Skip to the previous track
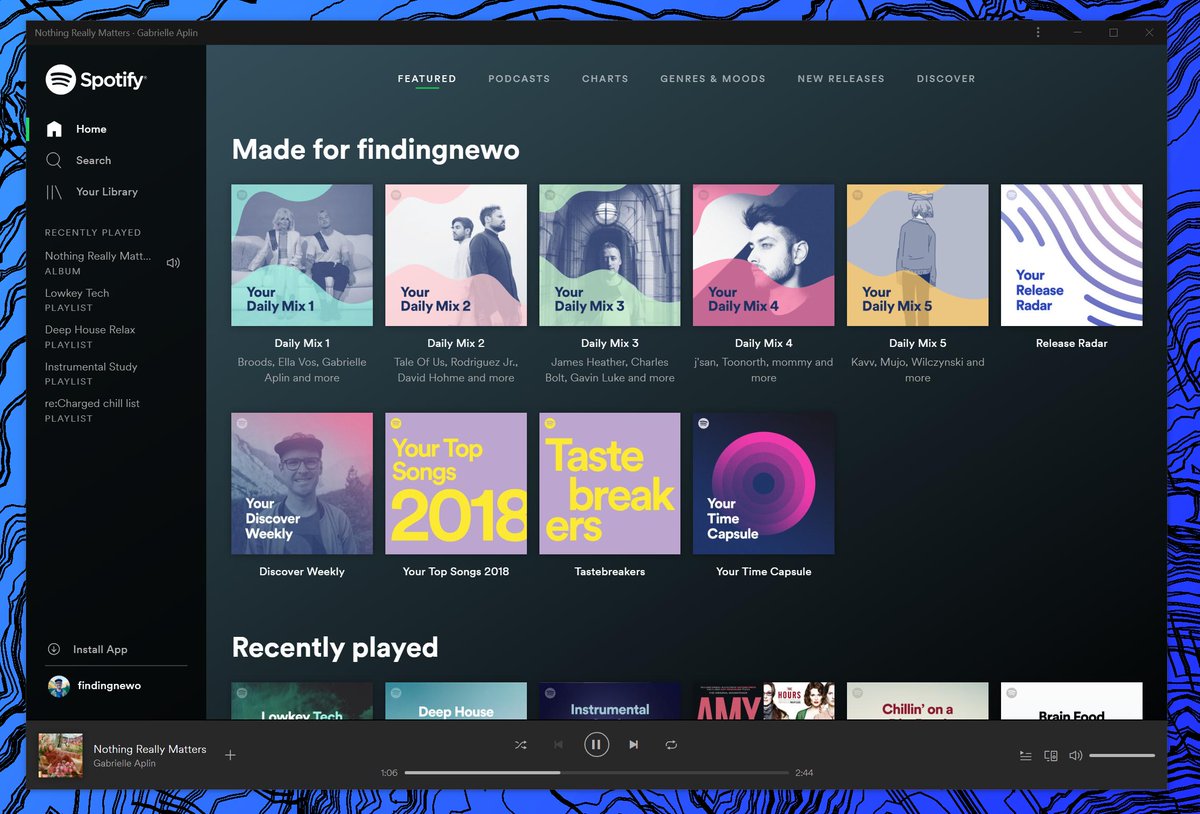 point(558,745)
